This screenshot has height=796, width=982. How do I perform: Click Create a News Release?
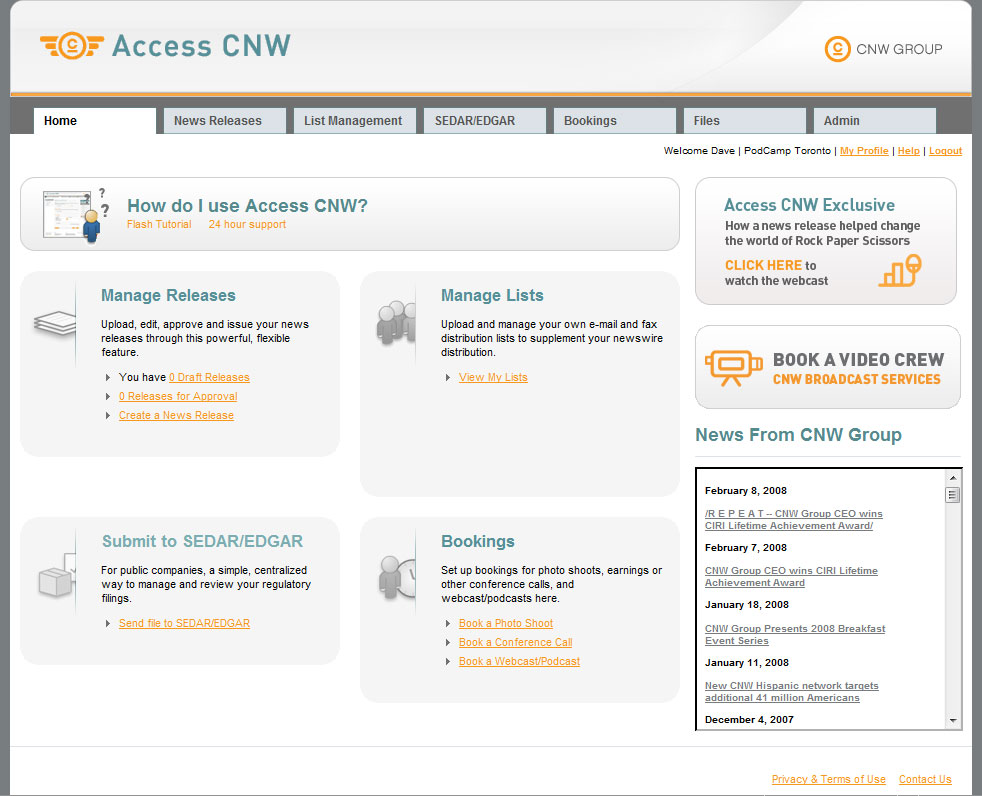coord(176,415)
